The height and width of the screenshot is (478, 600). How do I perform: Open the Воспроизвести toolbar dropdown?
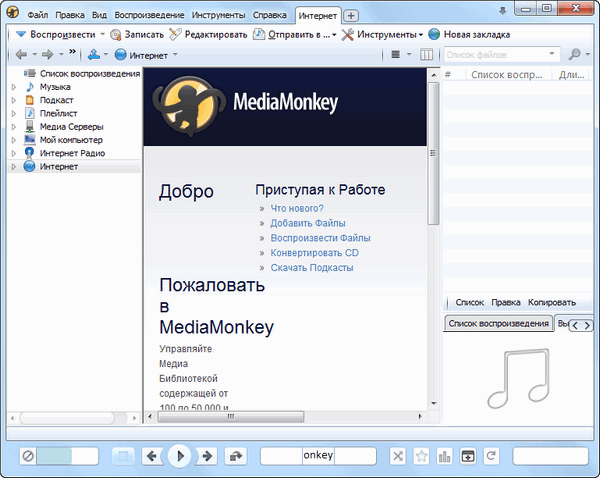tap(60, 34)
